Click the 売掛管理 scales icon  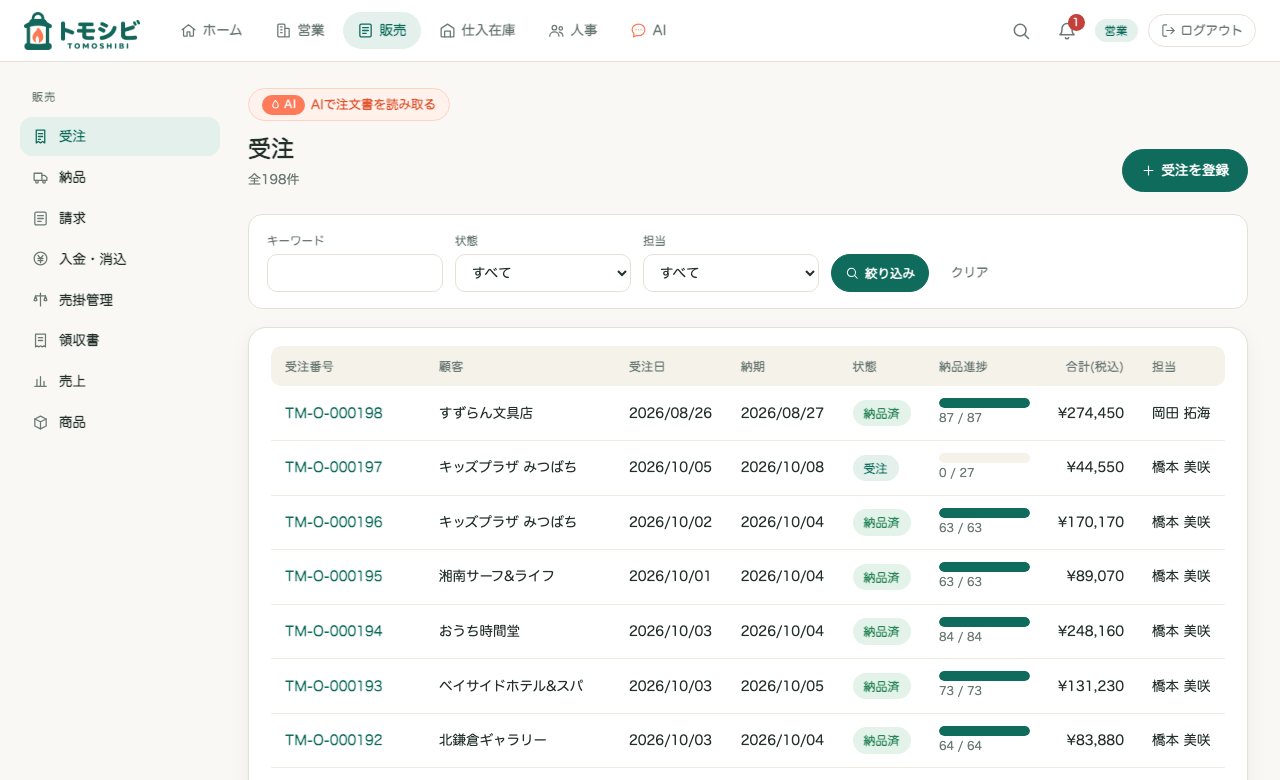(x=40, y=300)
